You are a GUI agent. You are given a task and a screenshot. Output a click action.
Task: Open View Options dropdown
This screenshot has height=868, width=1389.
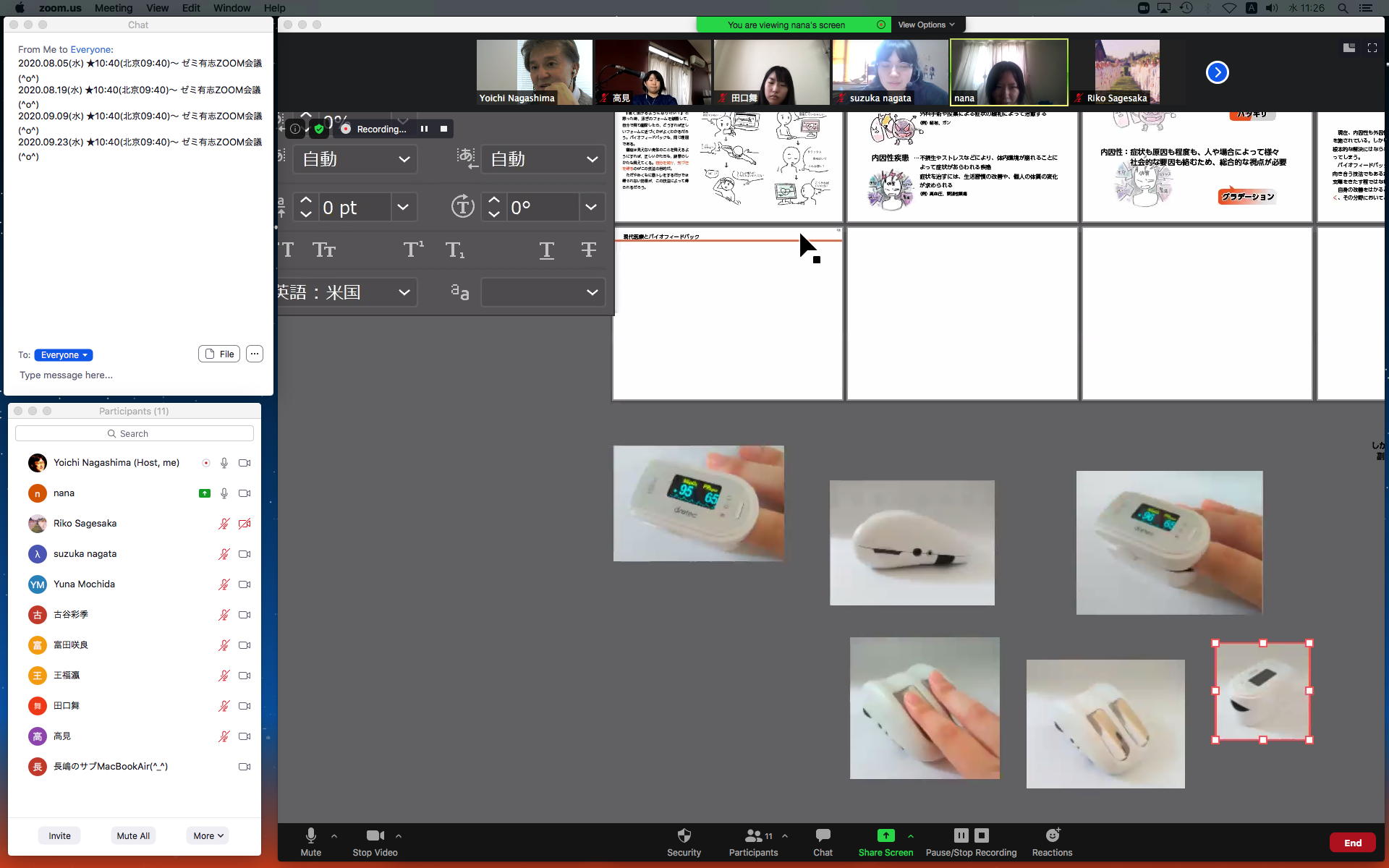point(926,25)
